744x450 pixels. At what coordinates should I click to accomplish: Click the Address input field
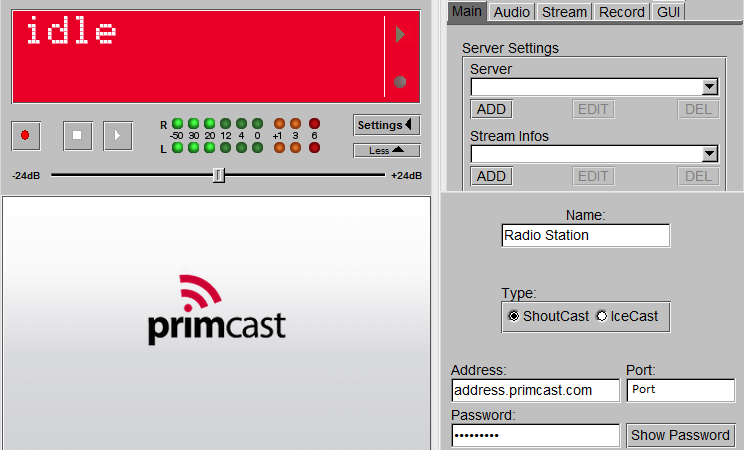point(535,390)
